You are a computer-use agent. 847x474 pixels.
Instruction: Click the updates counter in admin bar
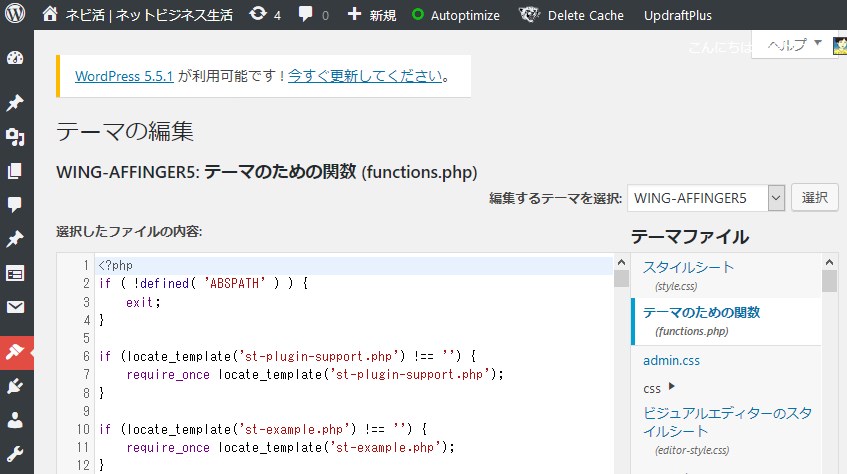tap(265, 15)
